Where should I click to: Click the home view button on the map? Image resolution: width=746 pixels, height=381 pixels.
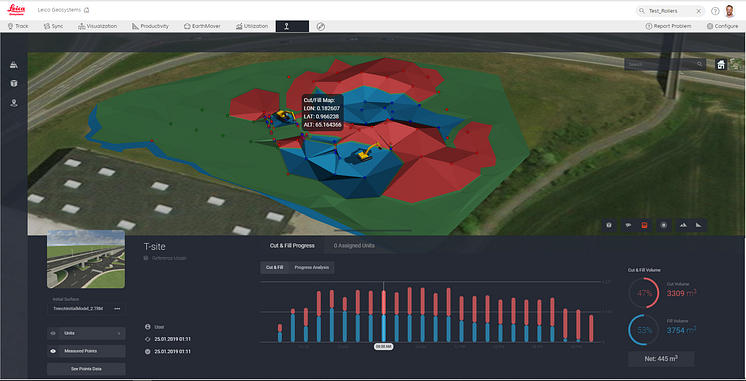pos(721,64)
